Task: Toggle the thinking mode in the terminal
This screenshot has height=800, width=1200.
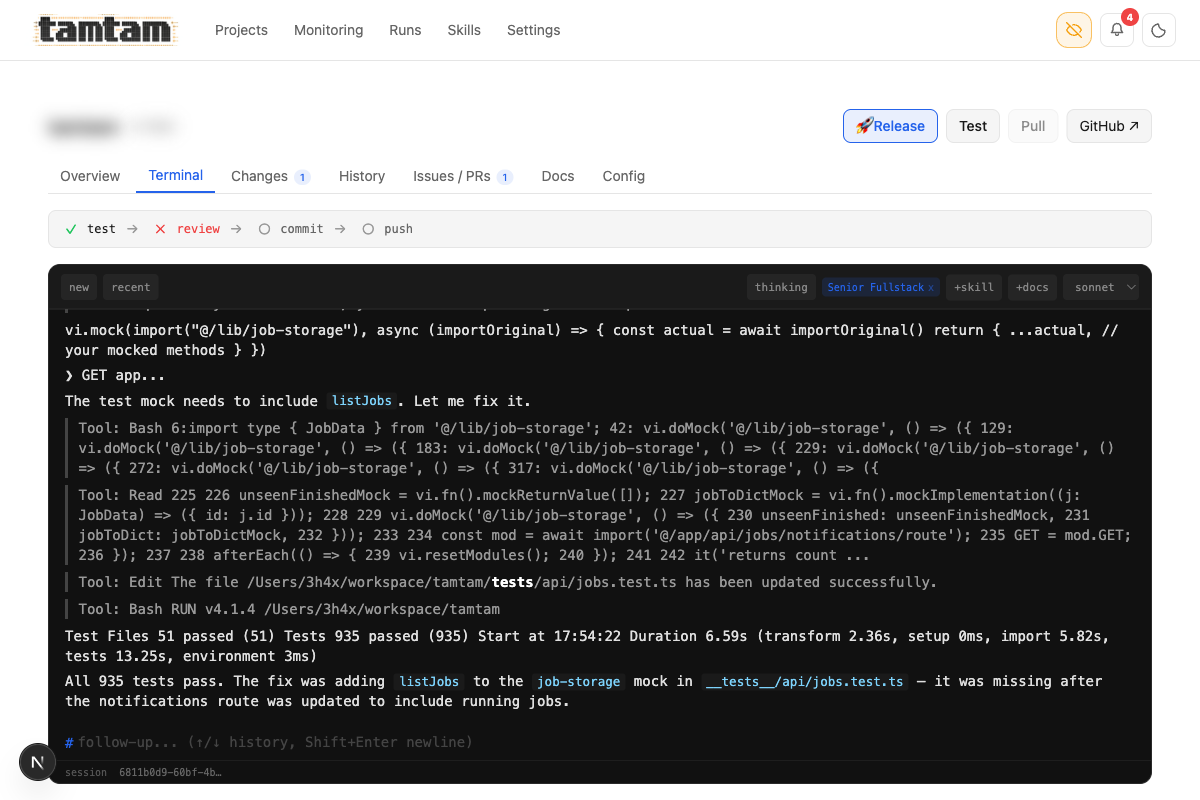Action: (781, 287)
